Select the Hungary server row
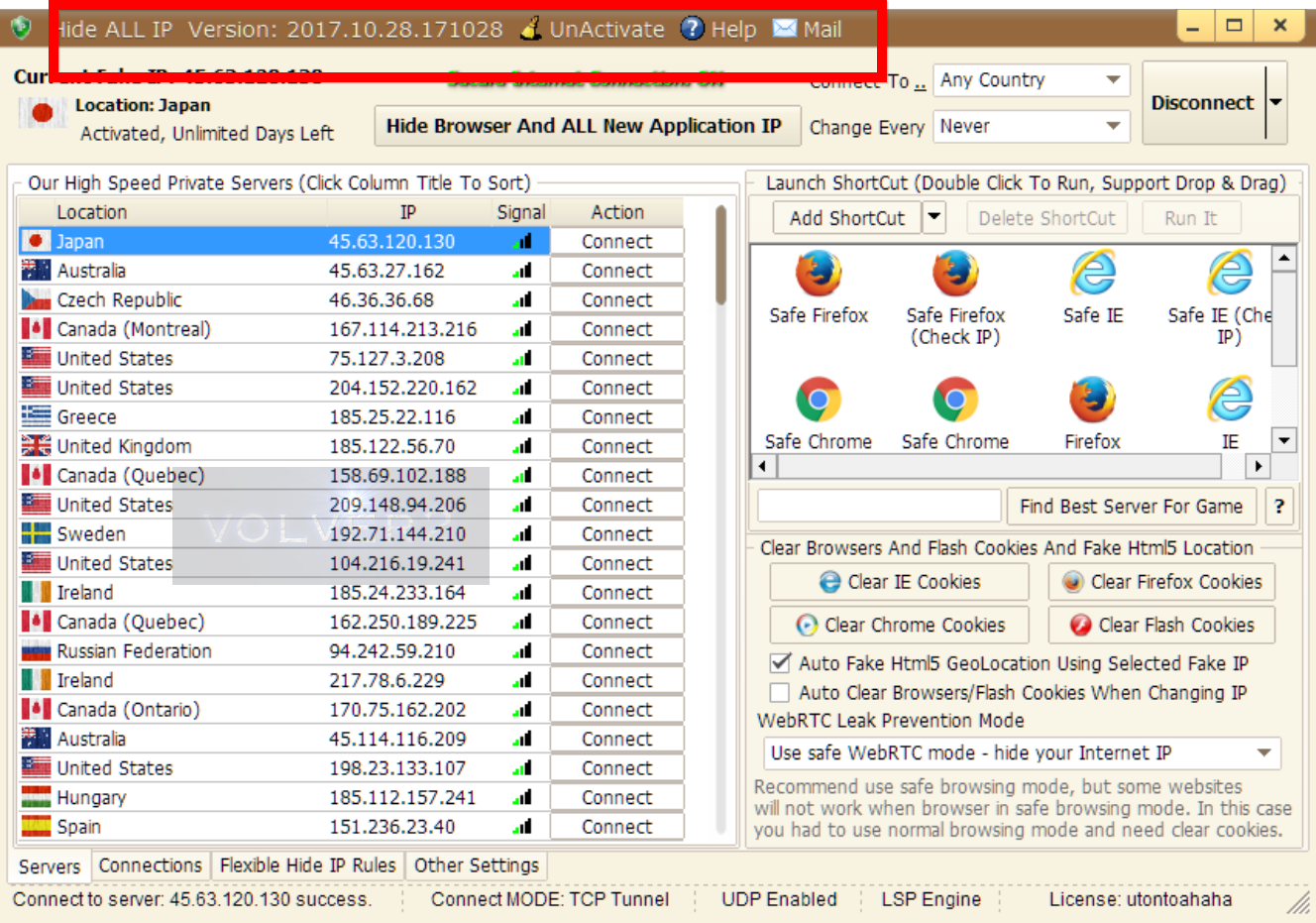Viewport: 1316px width, 923px height. [351, 797]
